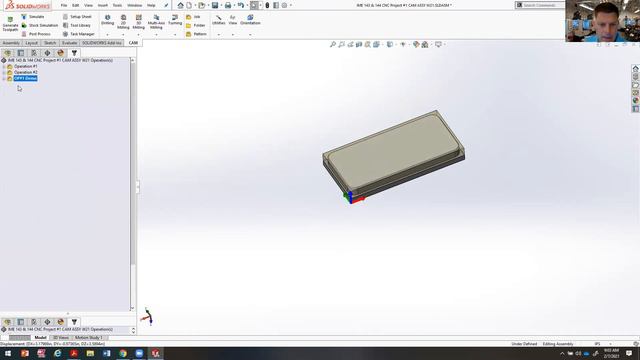The height and width of the screenshot is (360, 640).
Task: Switch to the Evaluate ribbon tab
Action: tap(69, 43)
